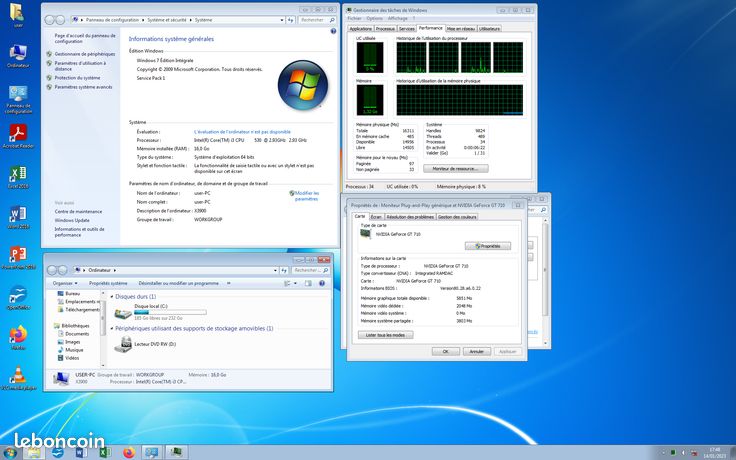
Task: Launch Acrobat Reader from the desktop
Action: coord(18,137)
